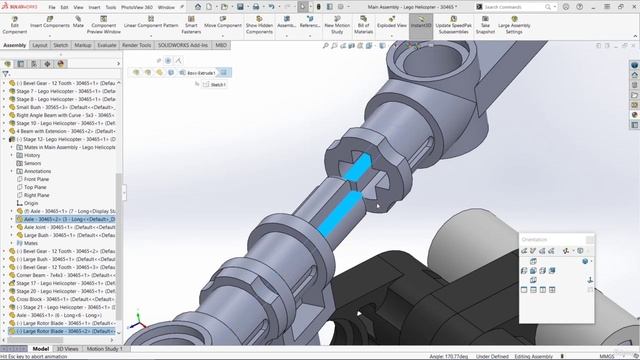Expand the Large Bush - 30465<1> node
Viewport: 640px width, 360px height.
[12, 235]
